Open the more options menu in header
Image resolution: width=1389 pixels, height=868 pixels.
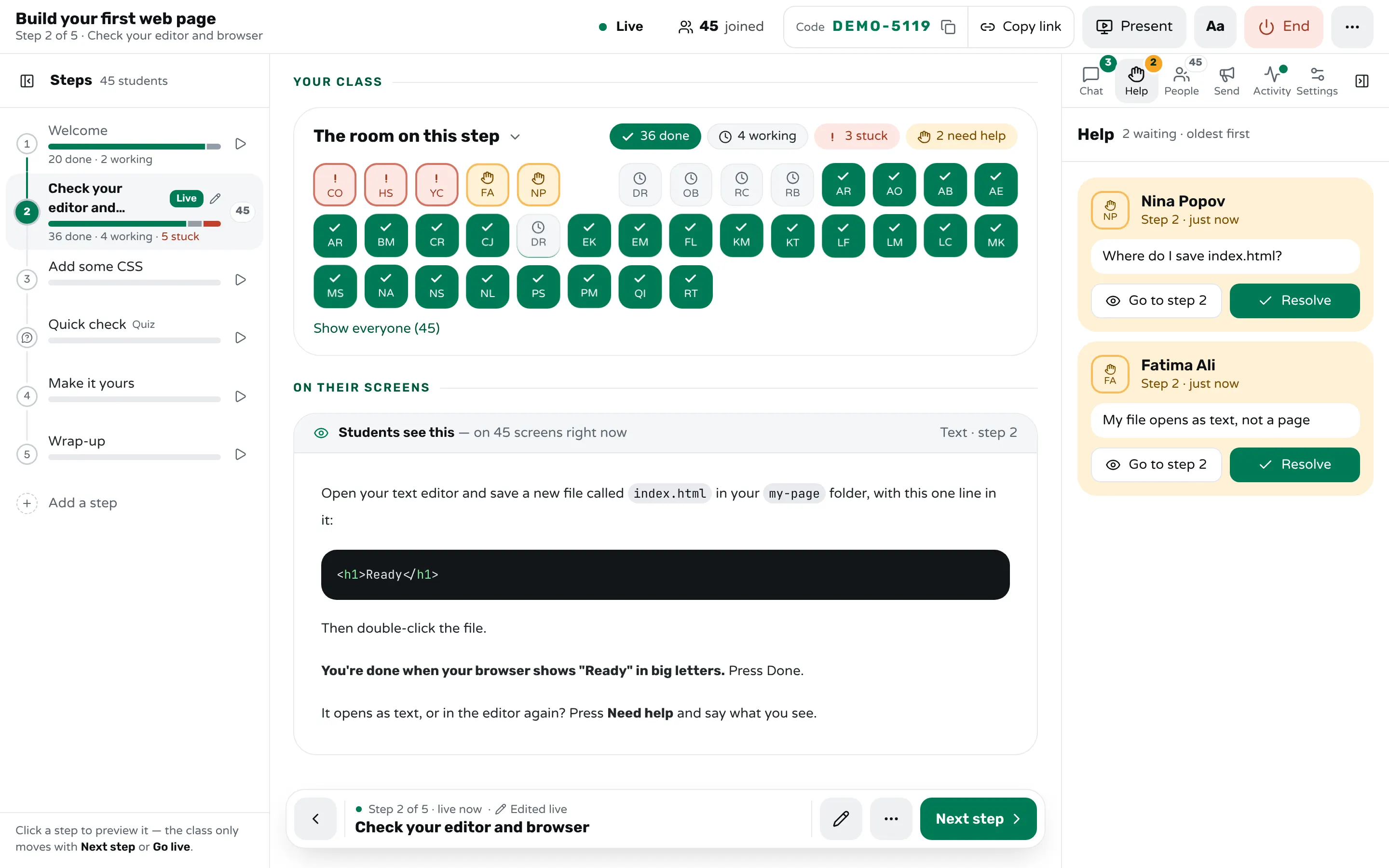[1352, 27]
